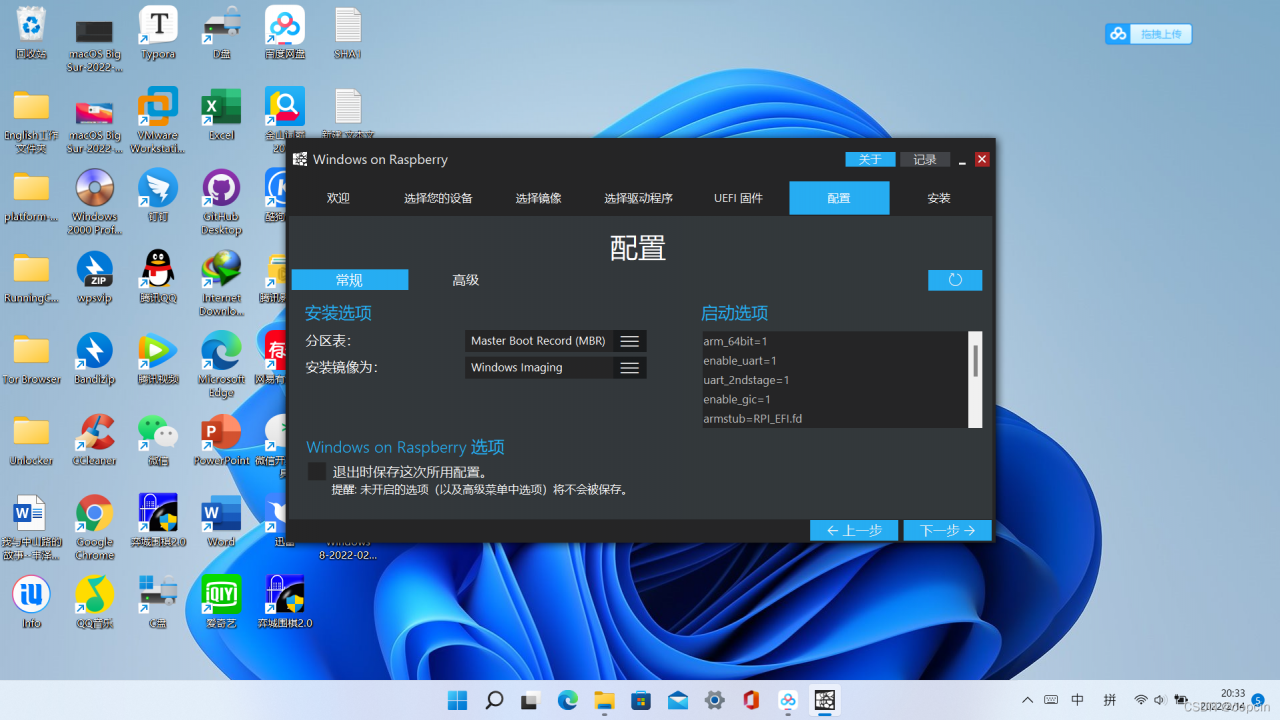Open GitHub Desktop shortcut
The image size is (1280, 720).
click(x=221, y=202)
